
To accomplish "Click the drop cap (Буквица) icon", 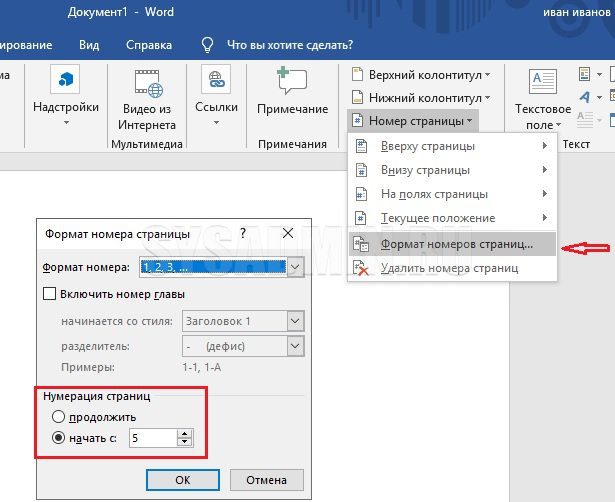I will click(x=584, y=119).
